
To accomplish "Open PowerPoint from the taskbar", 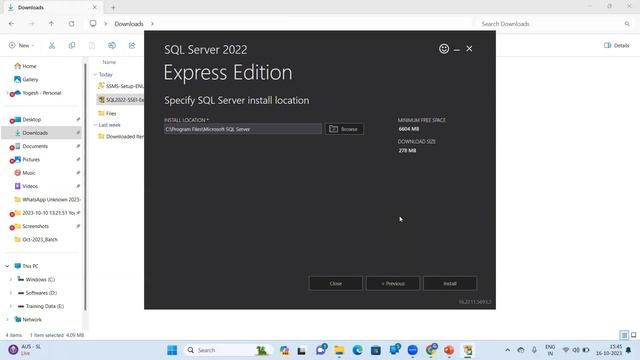I will pyautogui.click(x=449, y=350).
